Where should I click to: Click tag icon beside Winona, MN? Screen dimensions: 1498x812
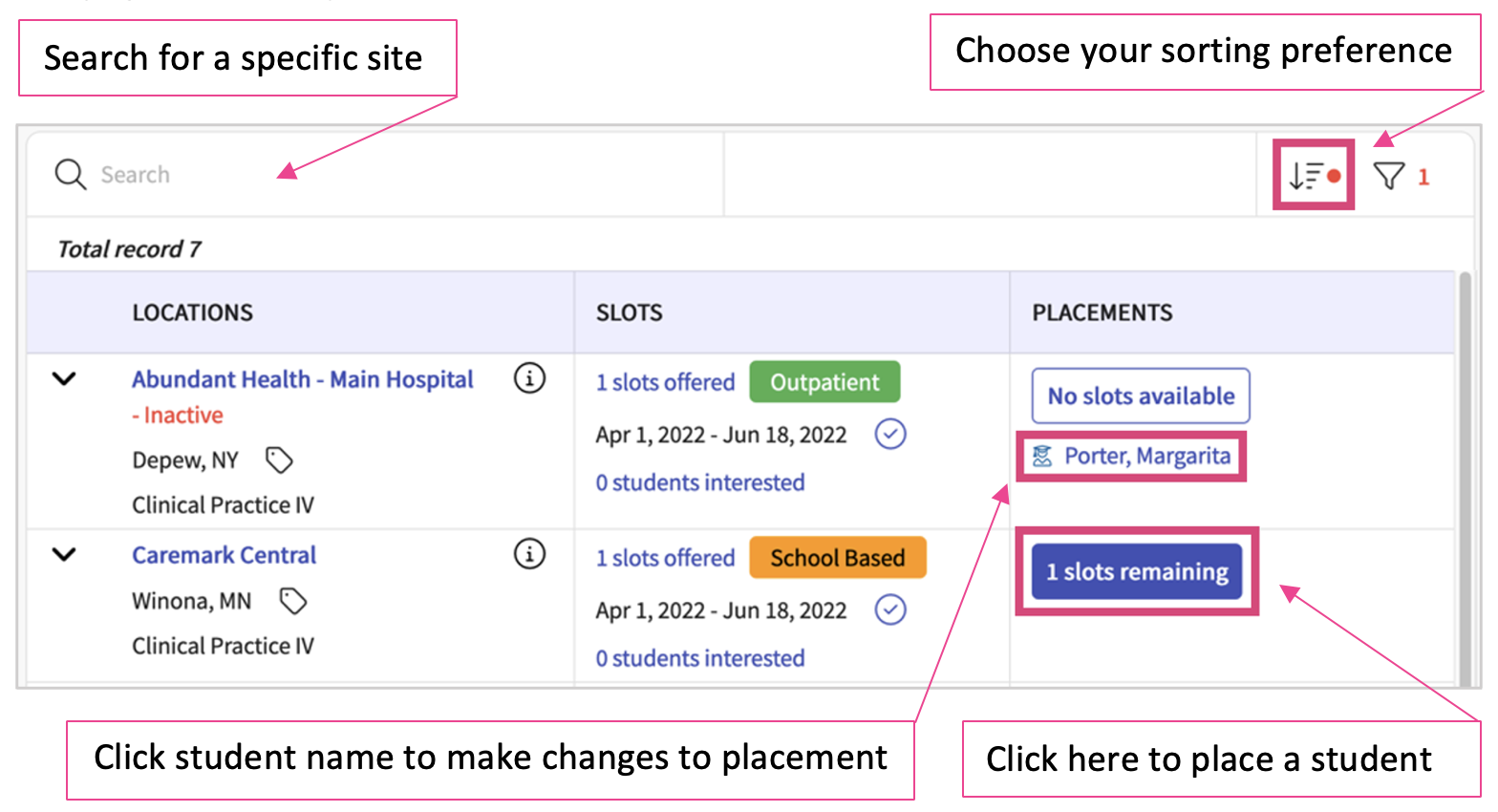(x=292, y=601)
